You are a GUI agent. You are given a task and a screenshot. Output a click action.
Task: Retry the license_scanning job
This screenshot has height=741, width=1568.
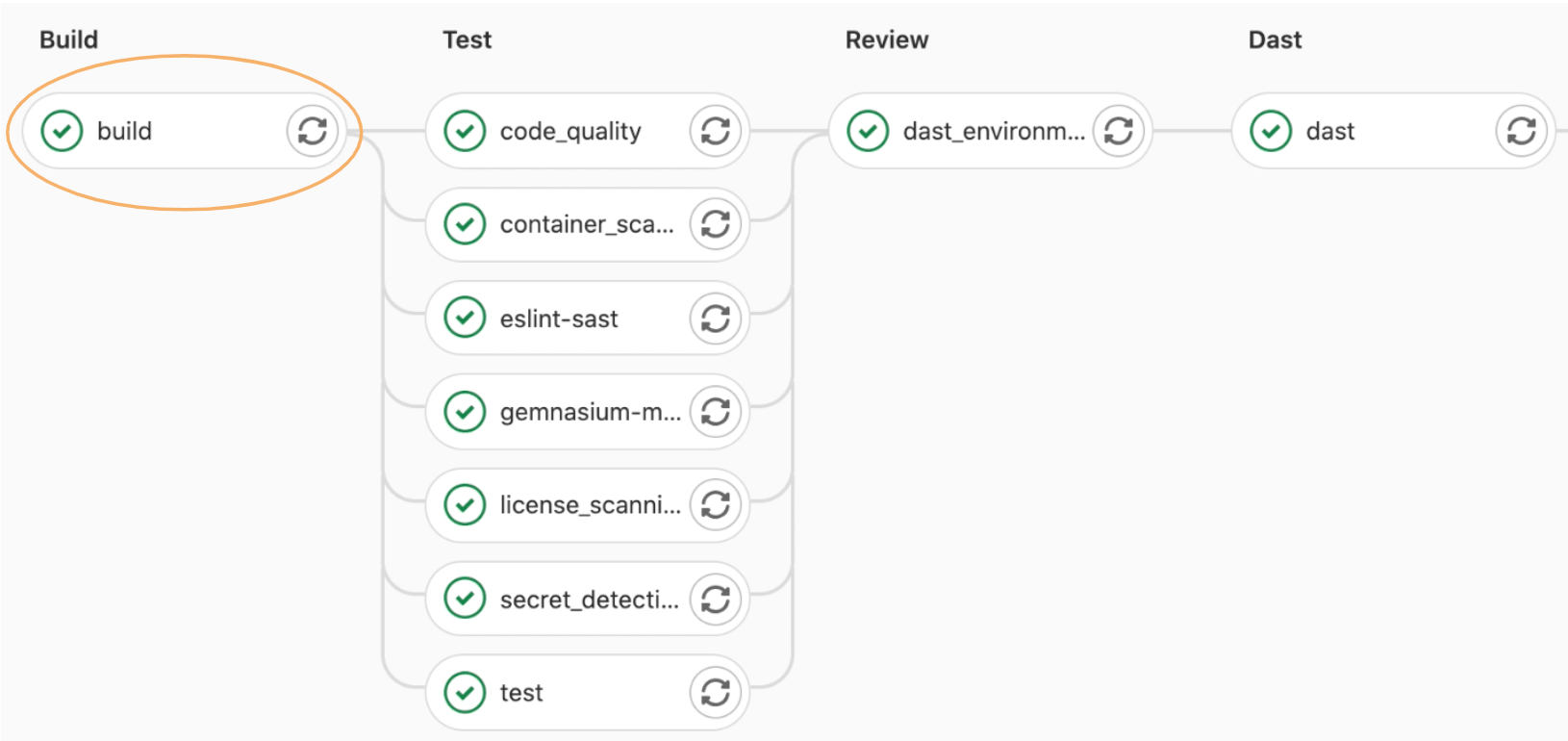pos(716,504)
